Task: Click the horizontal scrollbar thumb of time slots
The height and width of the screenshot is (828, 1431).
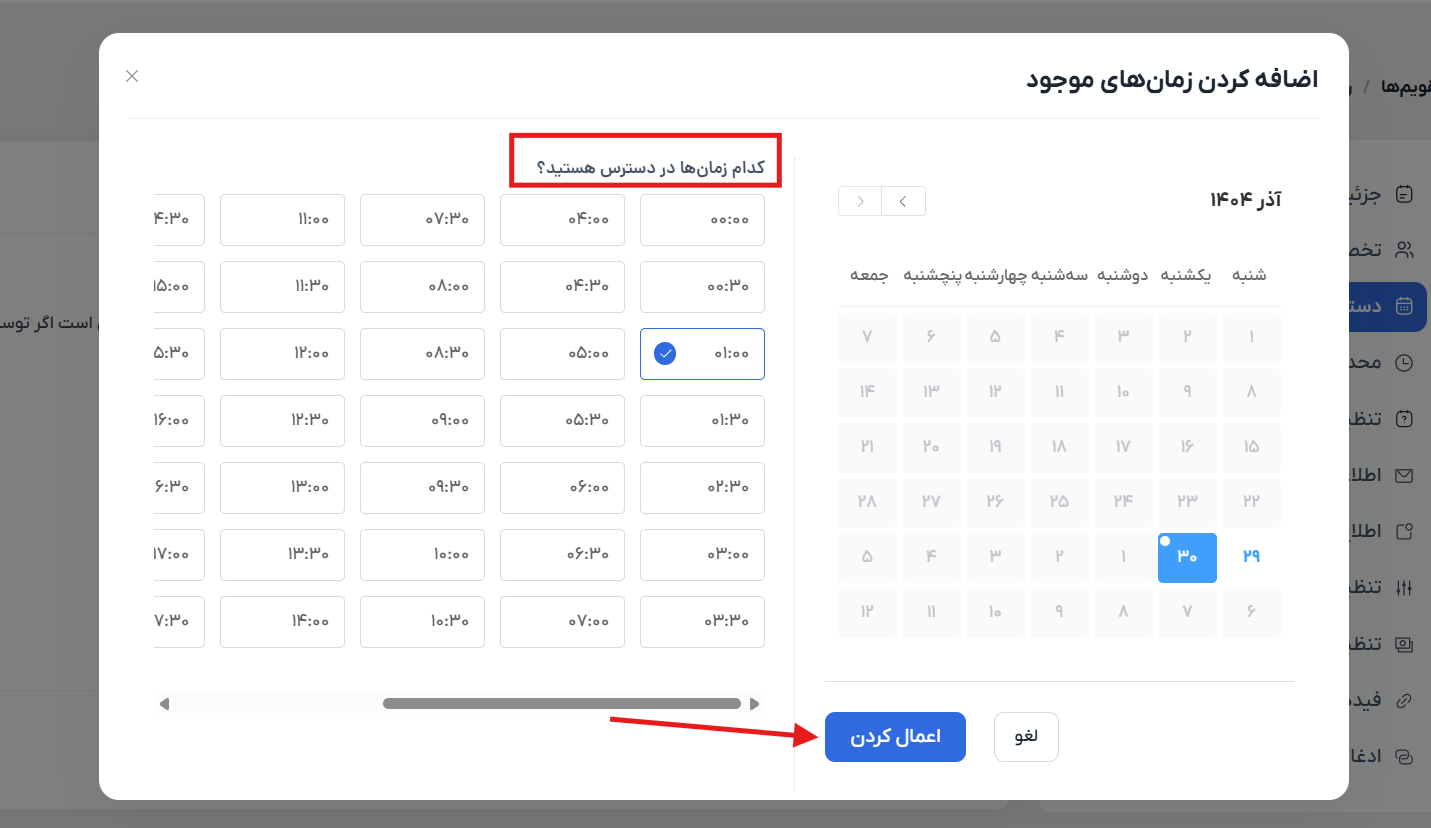Action: (x=561, y=704)
